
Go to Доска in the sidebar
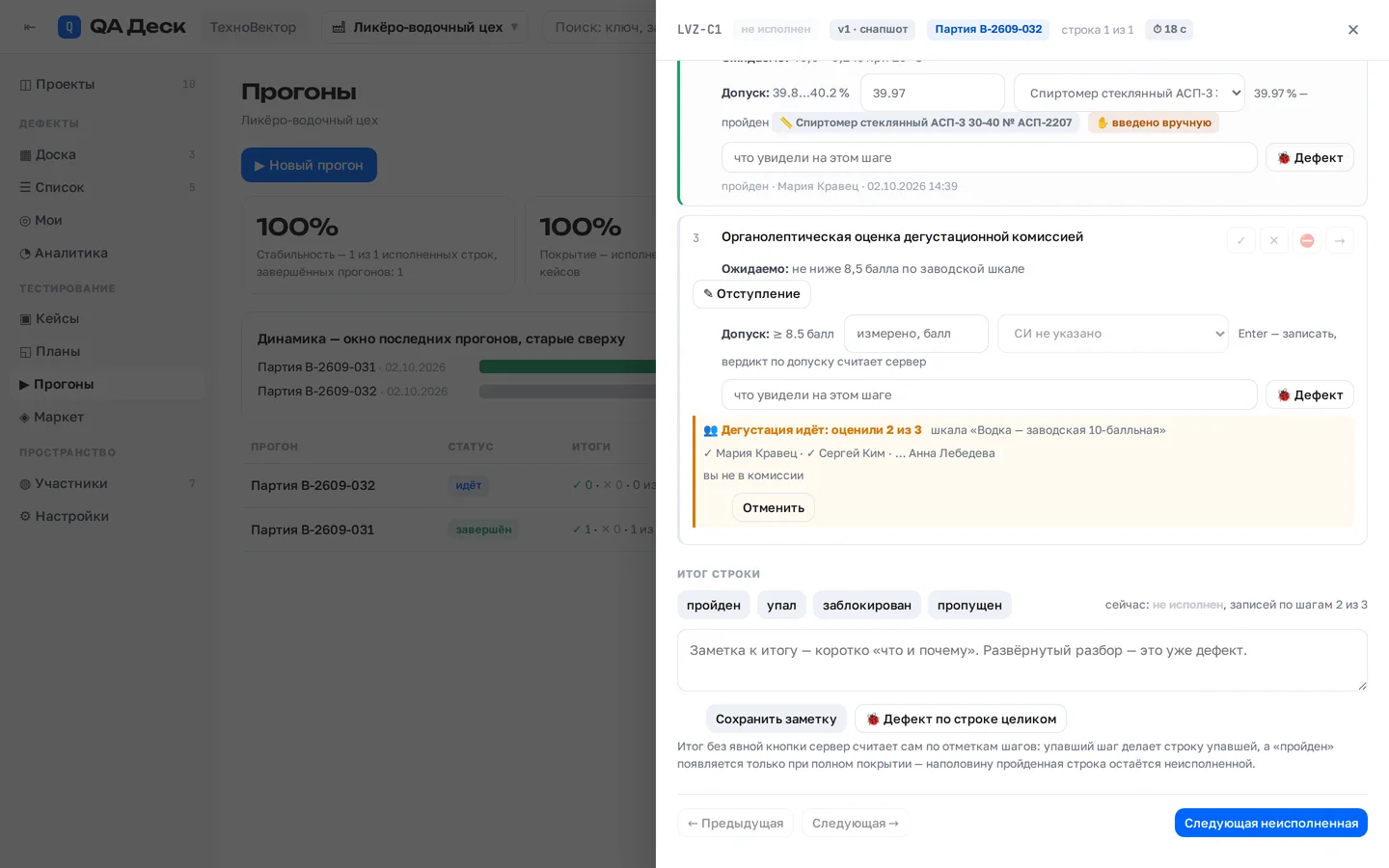(x=106, y=154)
